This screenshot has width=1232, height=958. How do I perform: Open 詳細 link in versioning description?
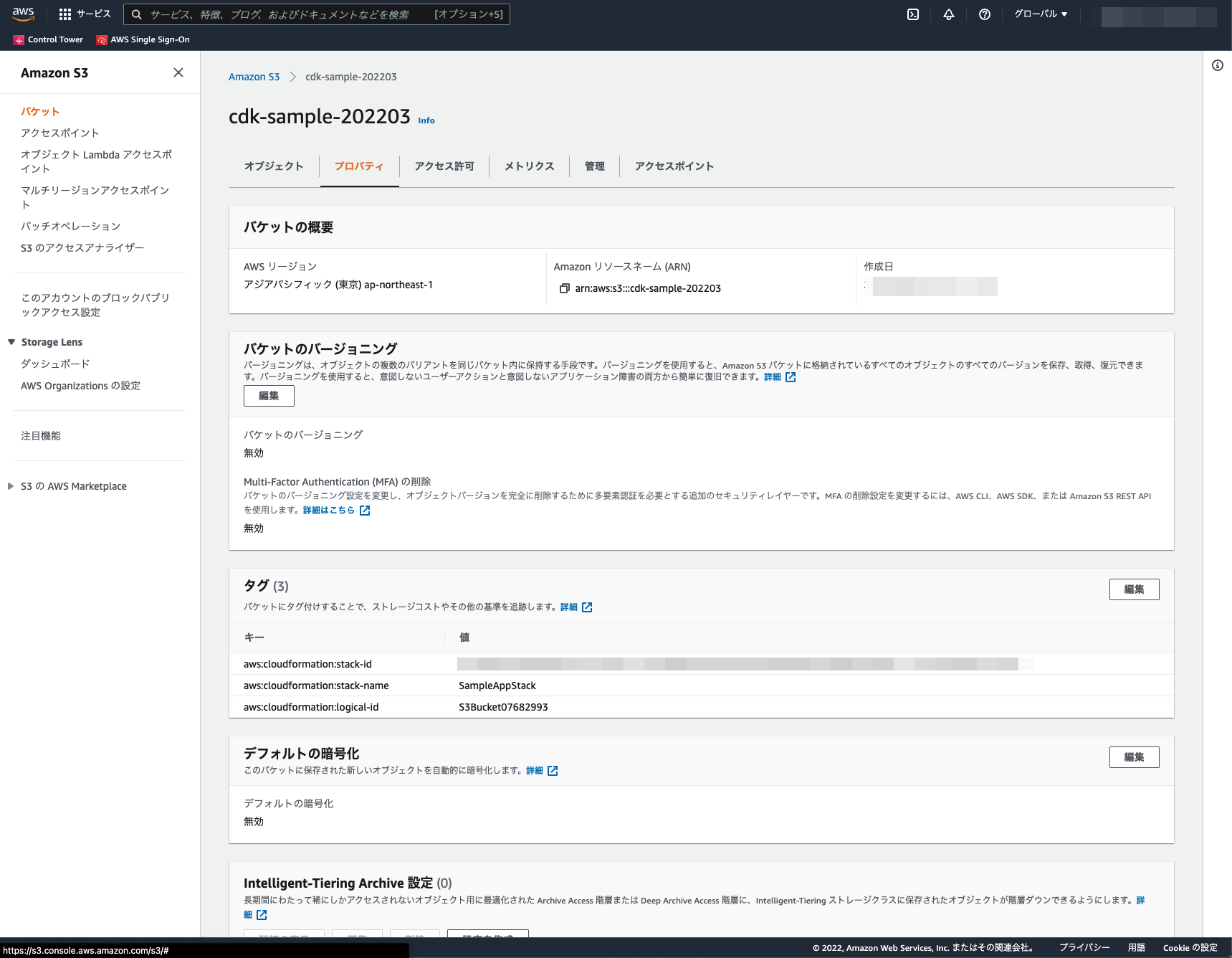[773, 377]
